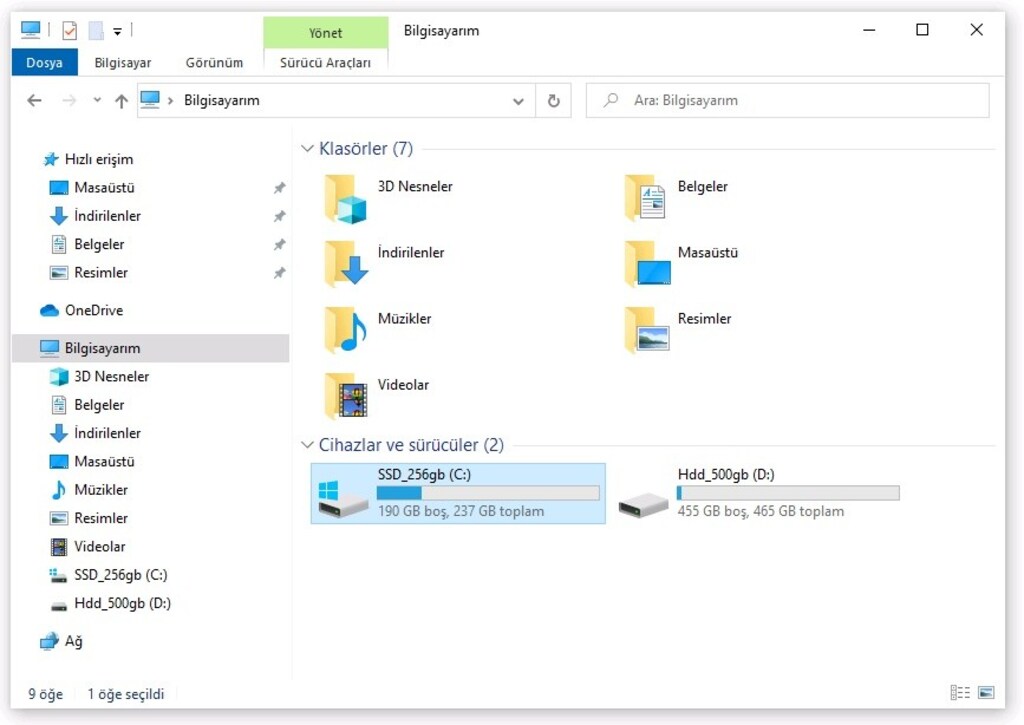
Task: Switch to large icons view in status bar
Action: 986,693
